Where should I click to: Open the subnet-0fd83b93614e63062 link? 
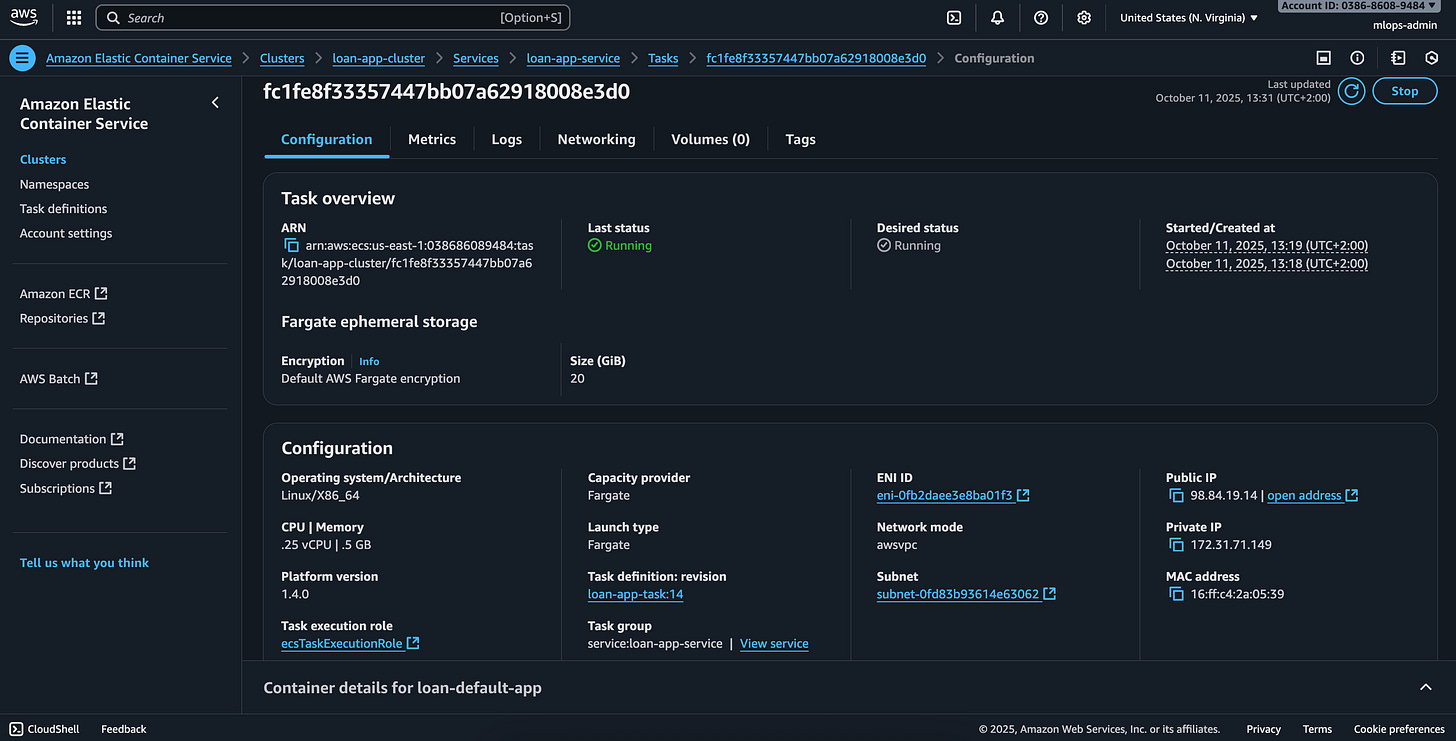pos(966,594)
